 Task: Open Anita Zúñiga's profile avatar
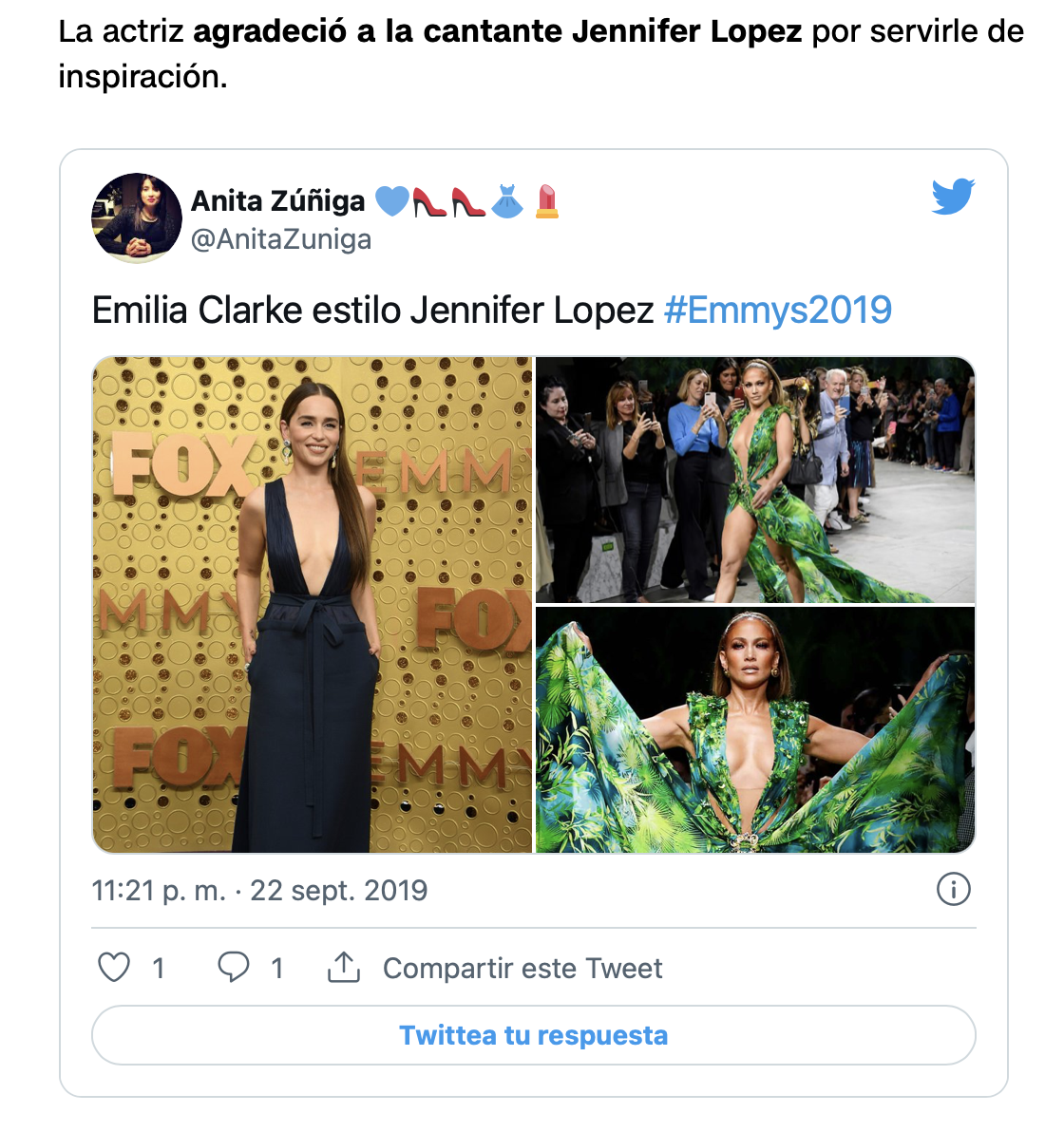coord(137,217)
